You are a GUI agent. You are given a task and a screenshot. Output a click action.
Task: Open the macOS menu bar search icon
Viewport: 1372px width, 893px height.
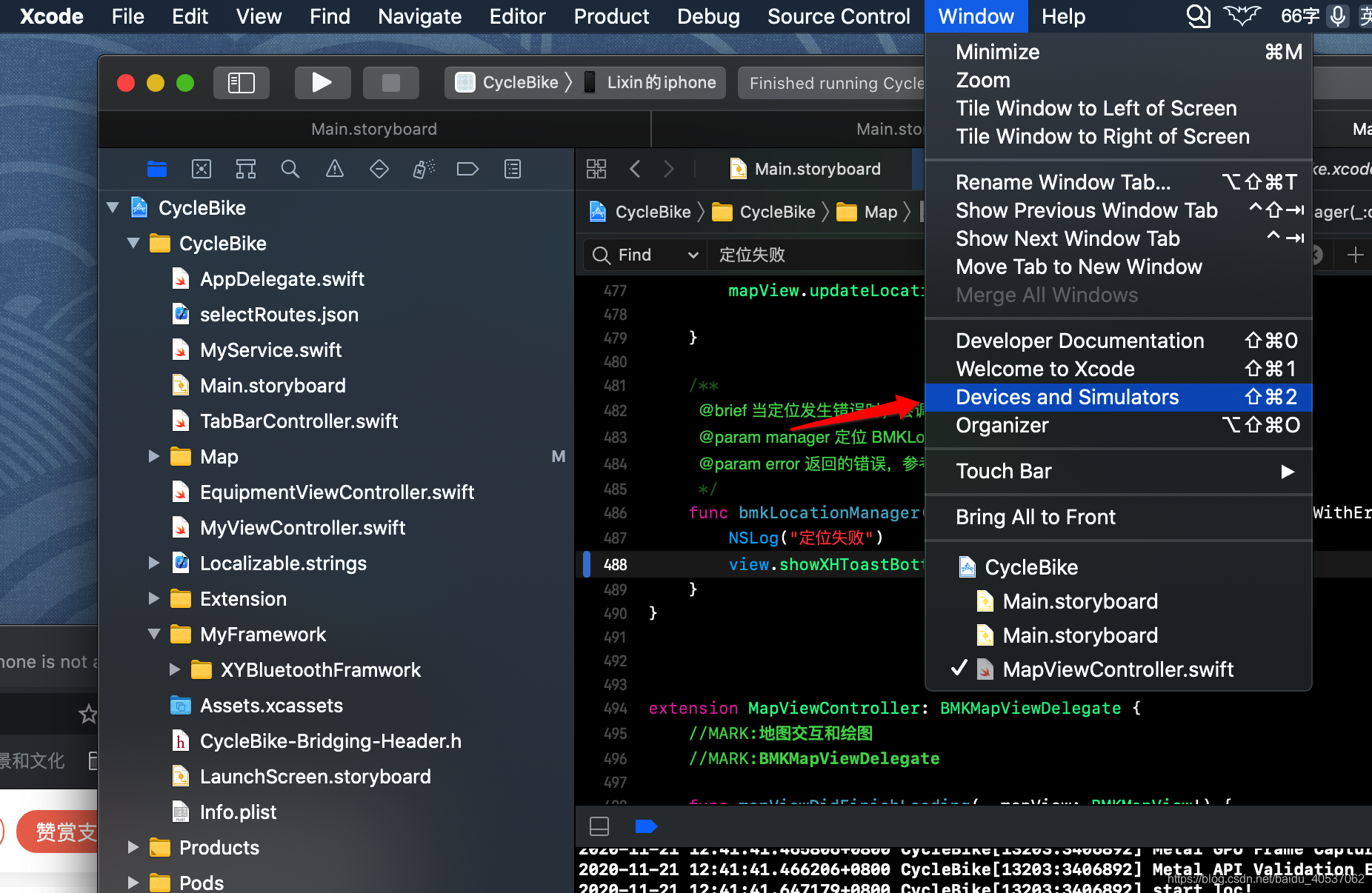click(x=1198, y=16)
